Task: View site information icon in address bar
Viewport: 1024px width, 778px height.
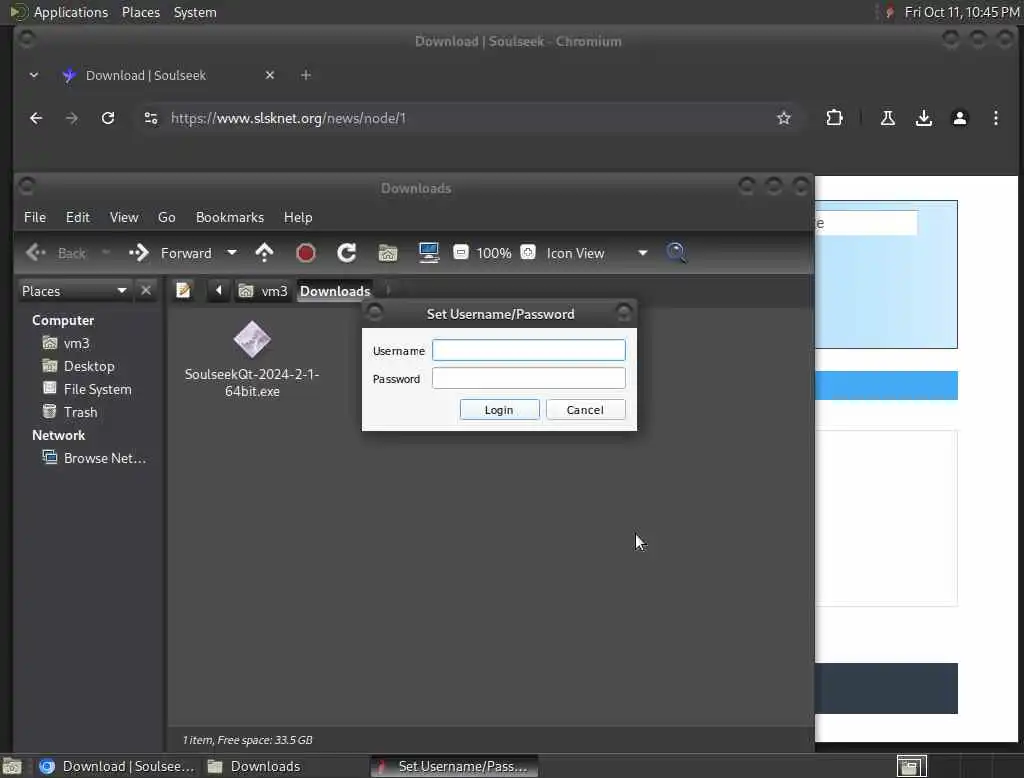Action: click(151, 118)
